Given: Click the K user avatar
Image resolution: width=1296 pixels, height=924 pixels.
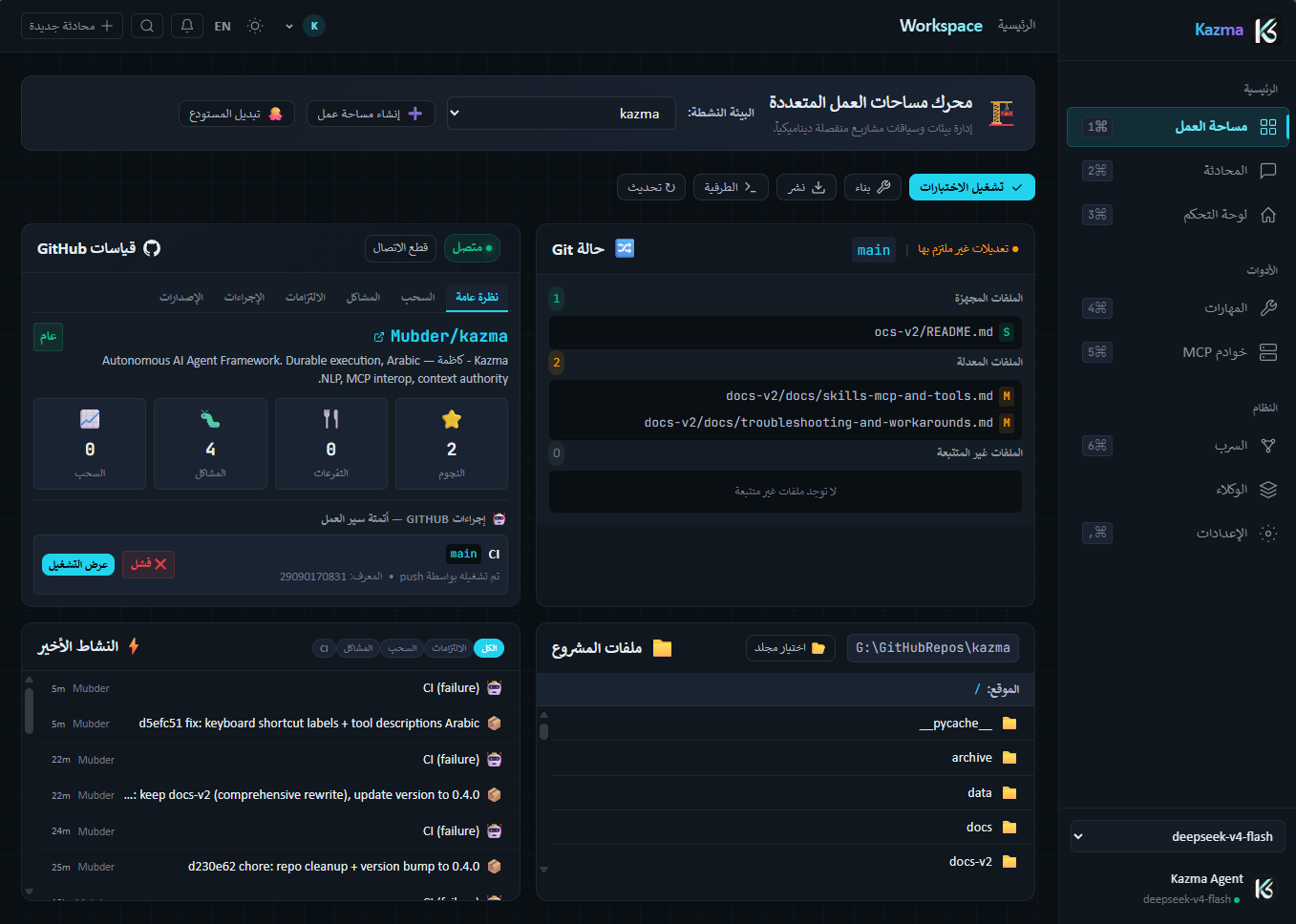Looking at the screenshot, I should [314, 26].
